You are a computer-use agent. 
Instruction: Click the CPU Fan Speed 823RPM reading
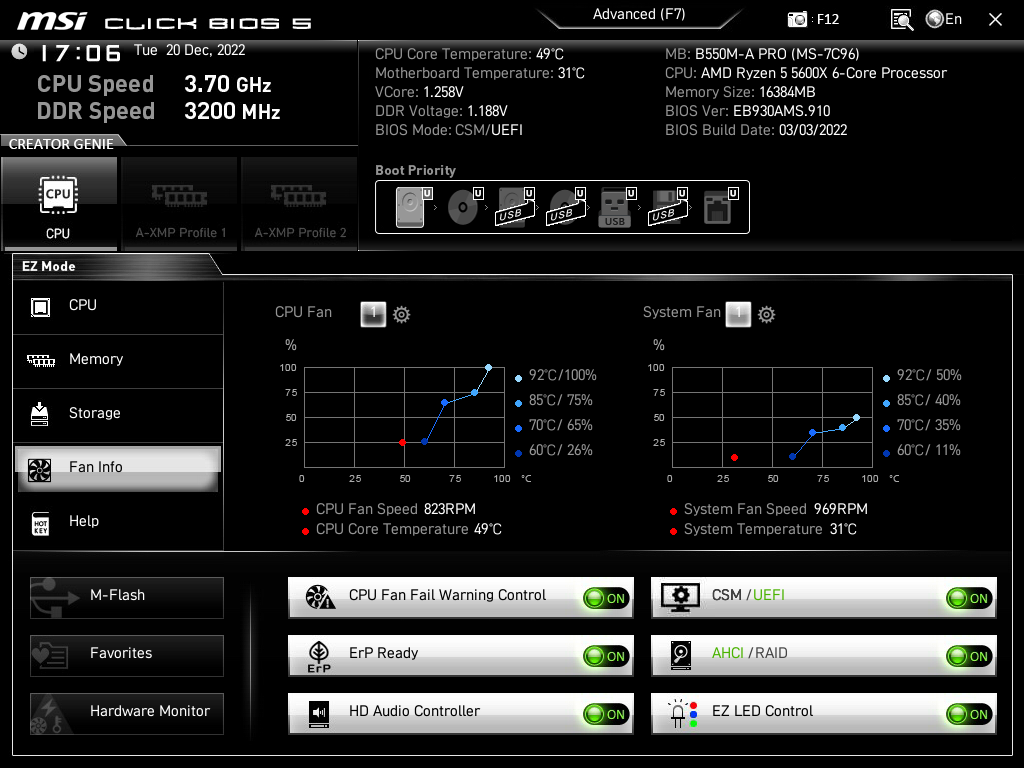coord(395,509)
